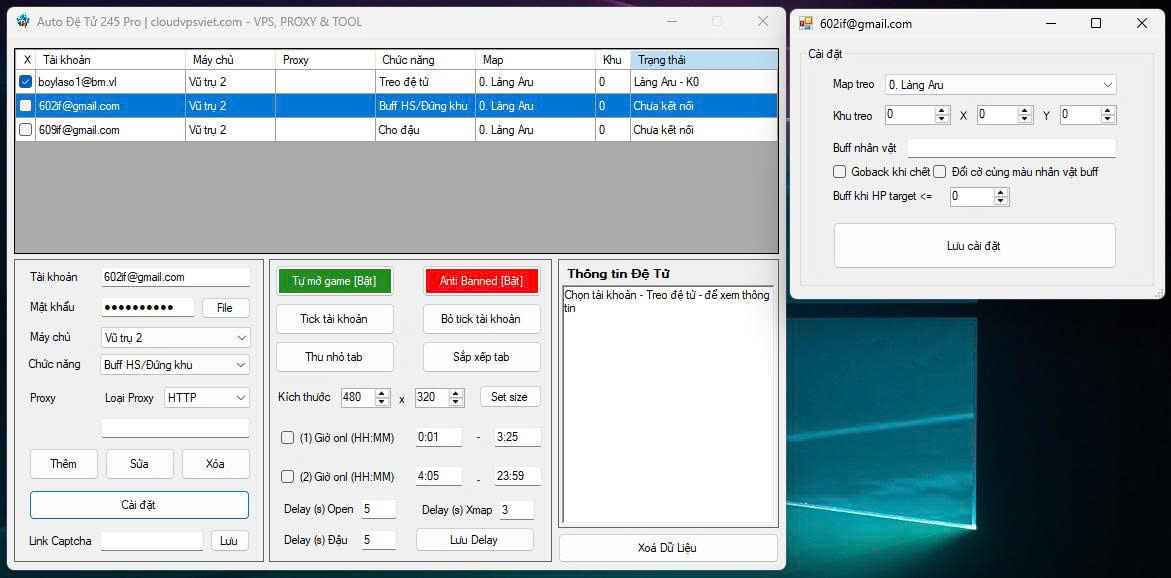Click the Xoá Dữ Liệu button
1171x578 pixels.
pyautogui.click(x=667, y=548)
